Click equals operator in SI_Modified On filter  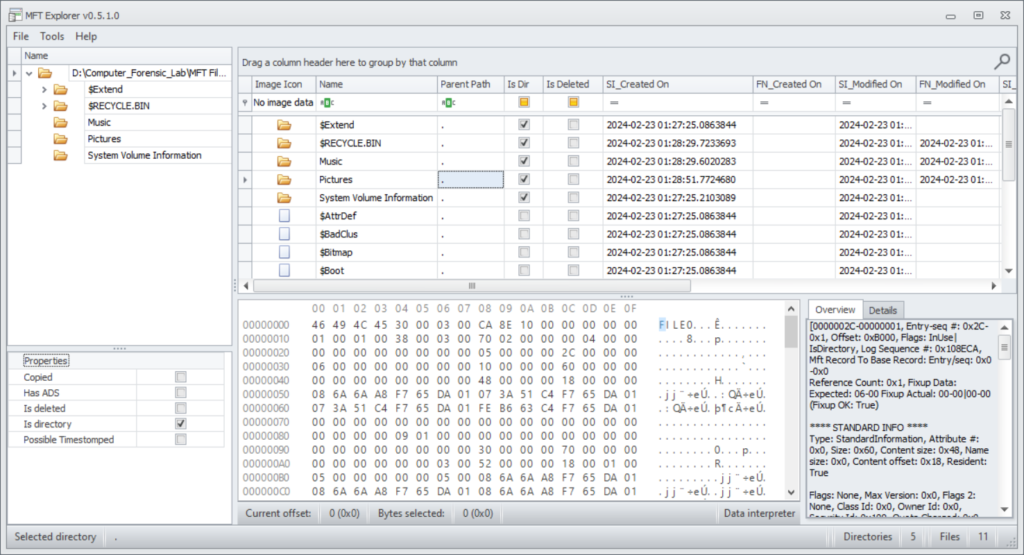pyautogui.click(x=846, y=103)
